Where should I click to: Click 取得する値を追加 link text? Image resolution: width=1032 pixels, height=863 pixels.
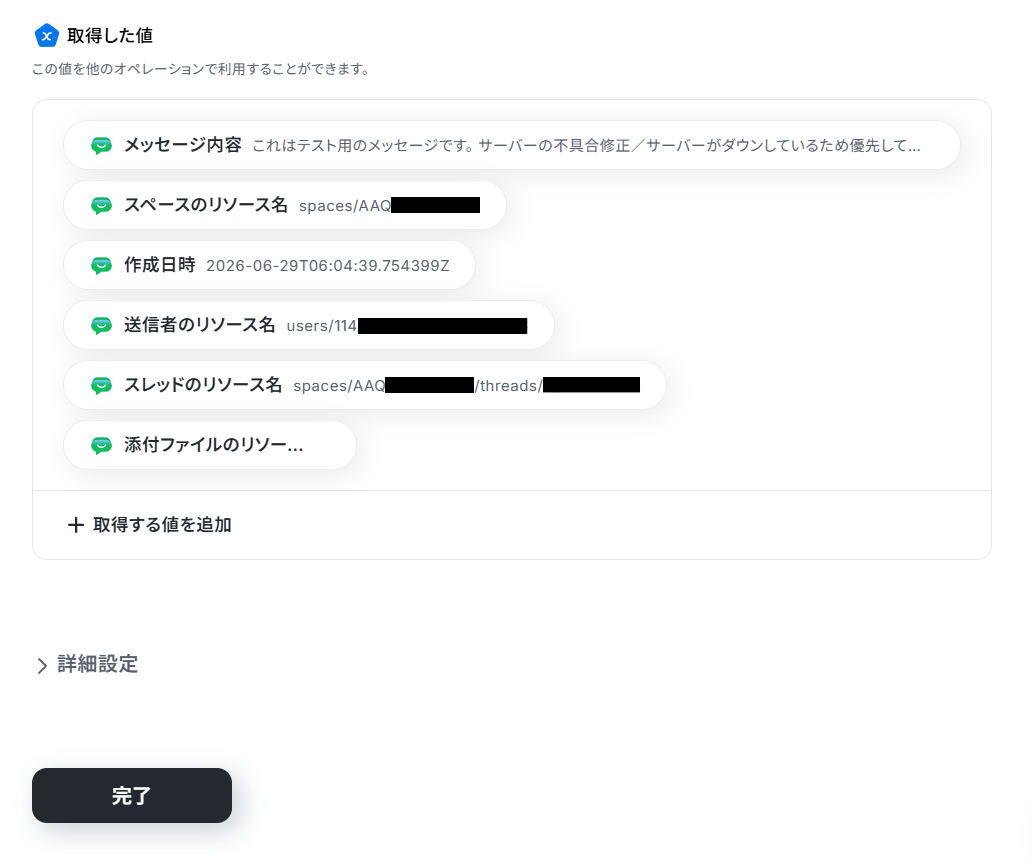point(162,525)
